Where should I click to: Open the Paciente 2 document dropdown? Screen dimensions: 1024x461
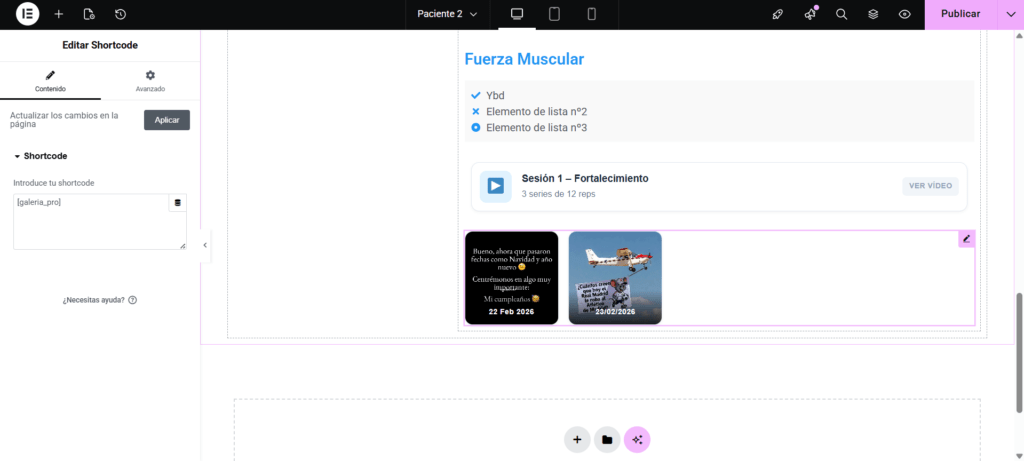click(x=447, y=14)
